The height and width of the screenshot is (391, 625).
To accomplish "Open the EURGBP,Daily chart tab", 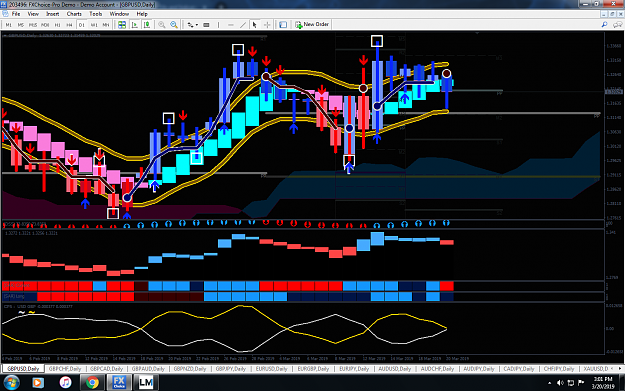I will click(x=313, y=369).
